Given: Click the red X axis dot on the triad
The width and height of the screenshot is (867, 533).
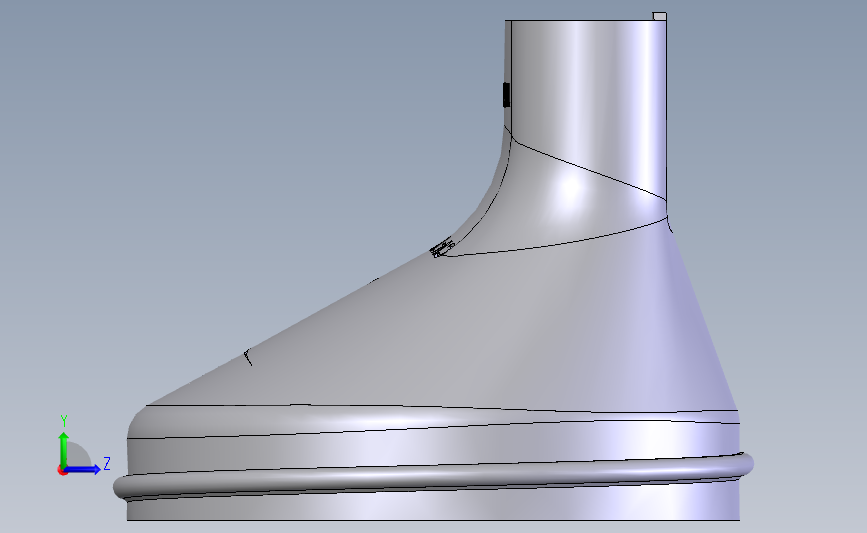Looking at the screenshot, I should point(62,470).
